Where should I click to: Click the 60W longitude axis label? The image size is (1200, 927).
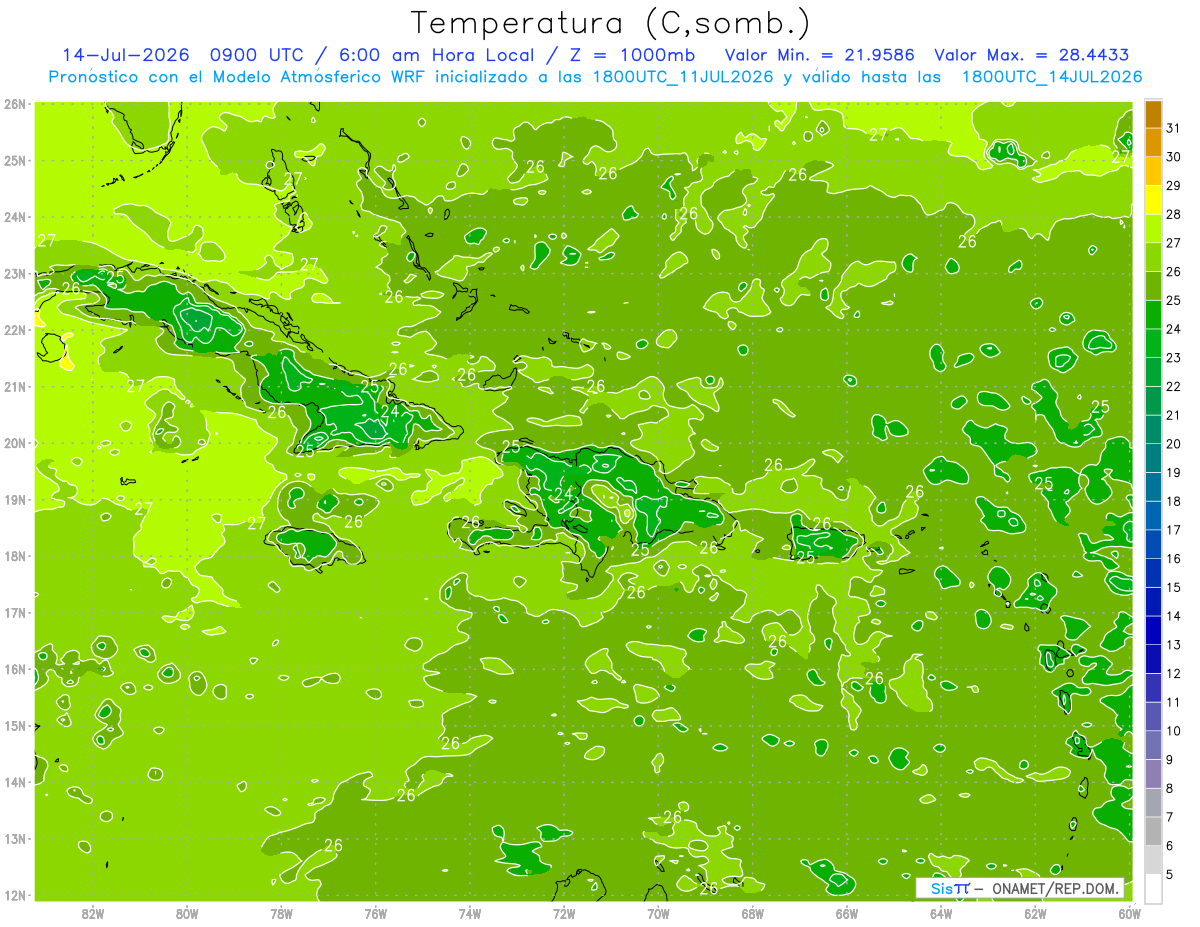point(1129,913)
